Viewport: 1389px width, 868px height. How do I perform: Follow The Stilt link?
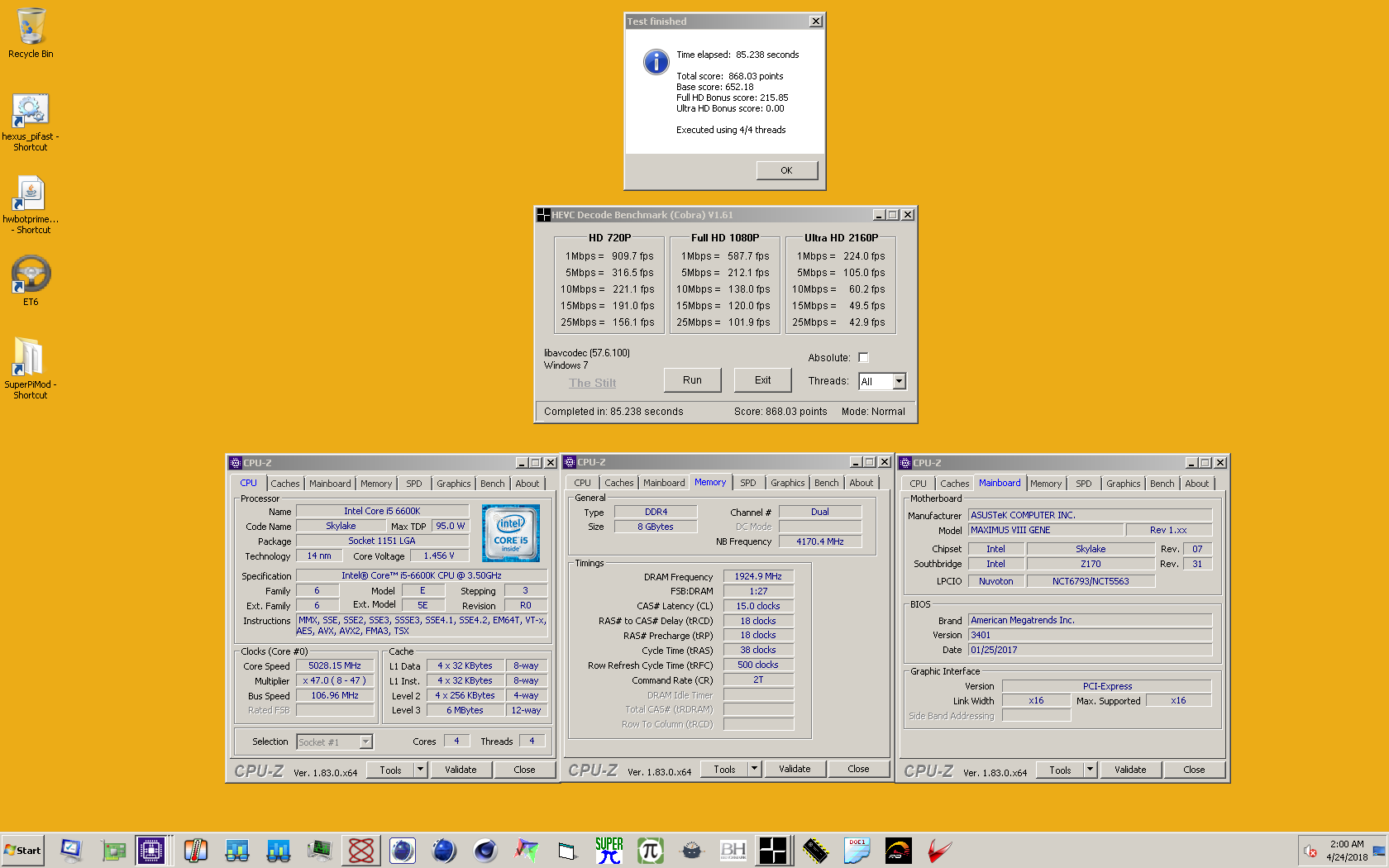592,383
